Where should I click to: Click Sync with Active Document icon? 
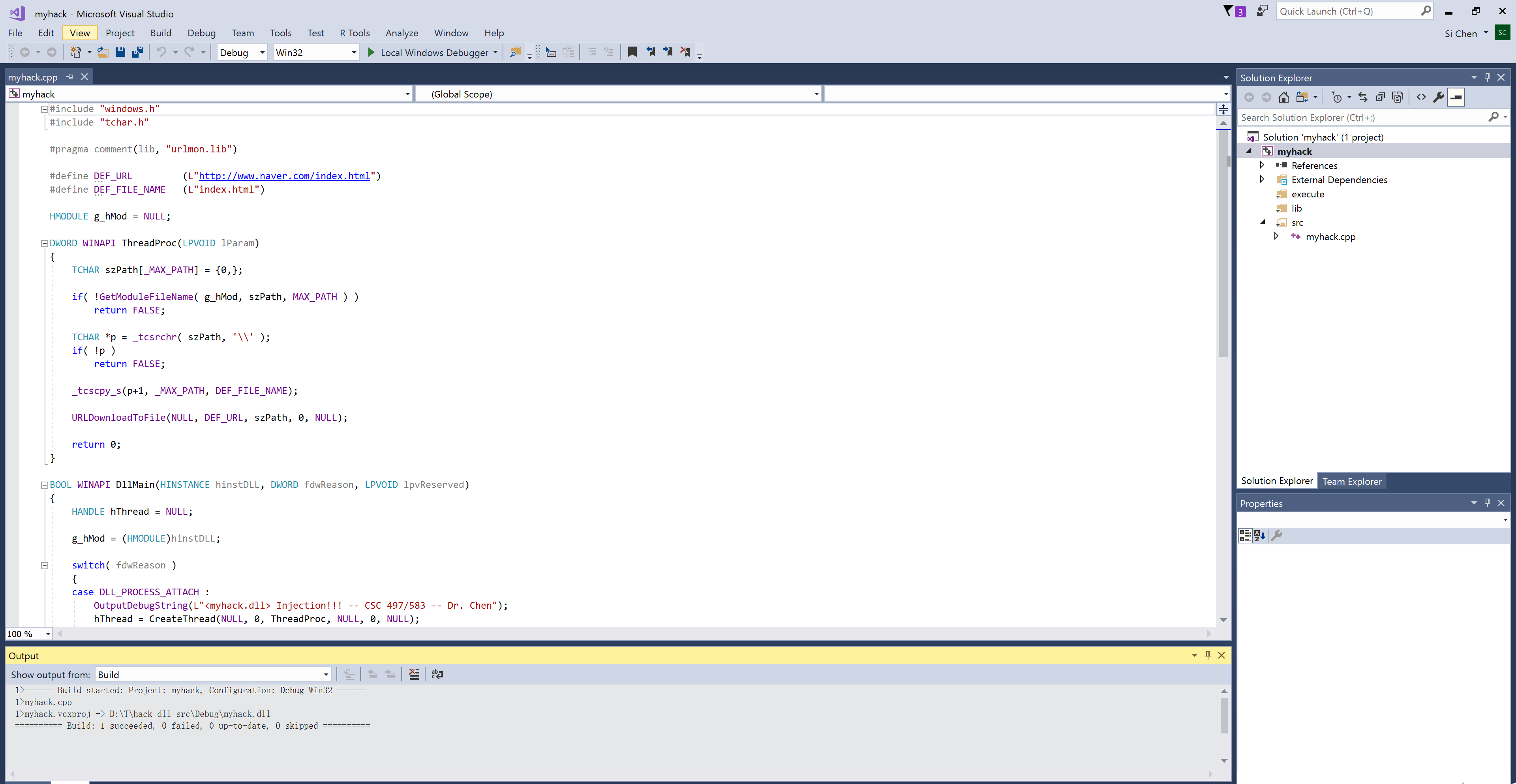[x=1362, y=97]
